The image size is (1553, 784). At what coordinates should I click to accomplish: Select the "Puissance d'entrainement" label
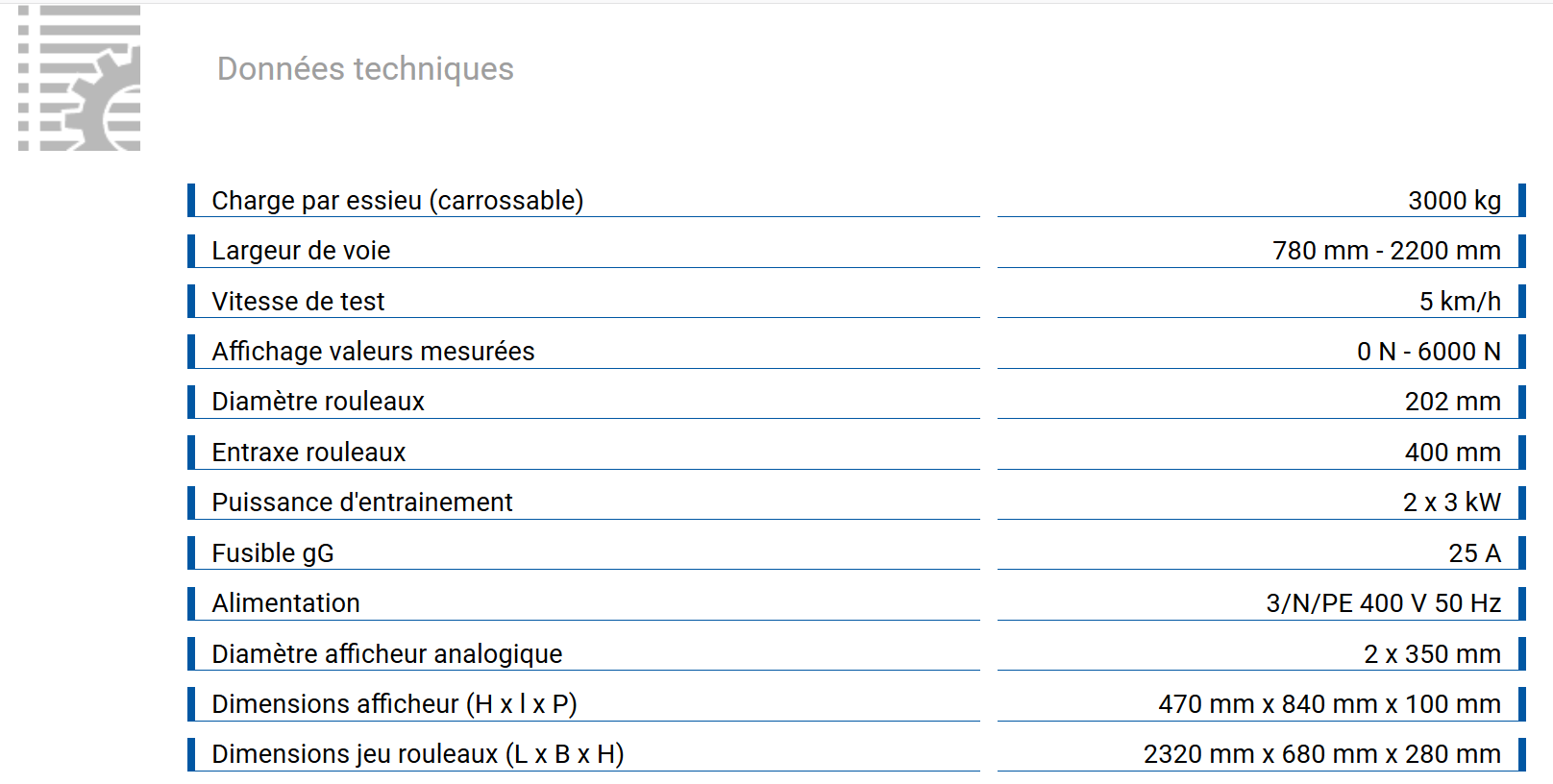(x=362, y=502)
